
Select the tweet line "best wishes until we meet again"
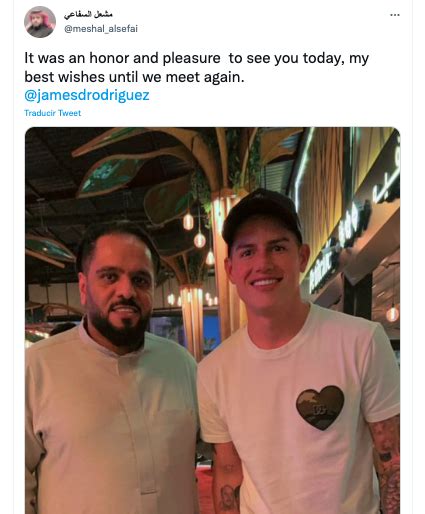[134, 77]
